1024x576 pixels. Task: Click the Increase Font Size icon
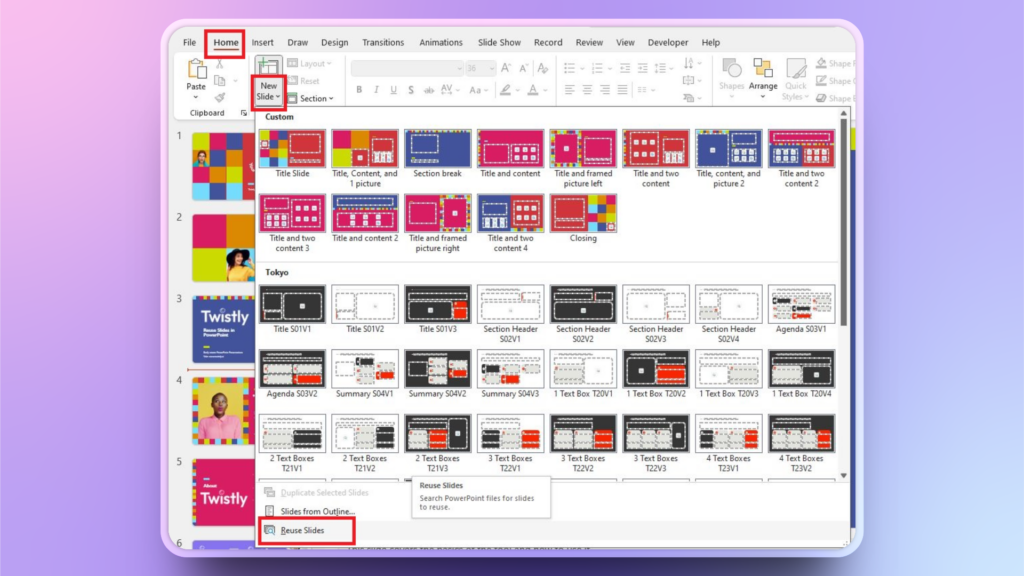[505, 68]
